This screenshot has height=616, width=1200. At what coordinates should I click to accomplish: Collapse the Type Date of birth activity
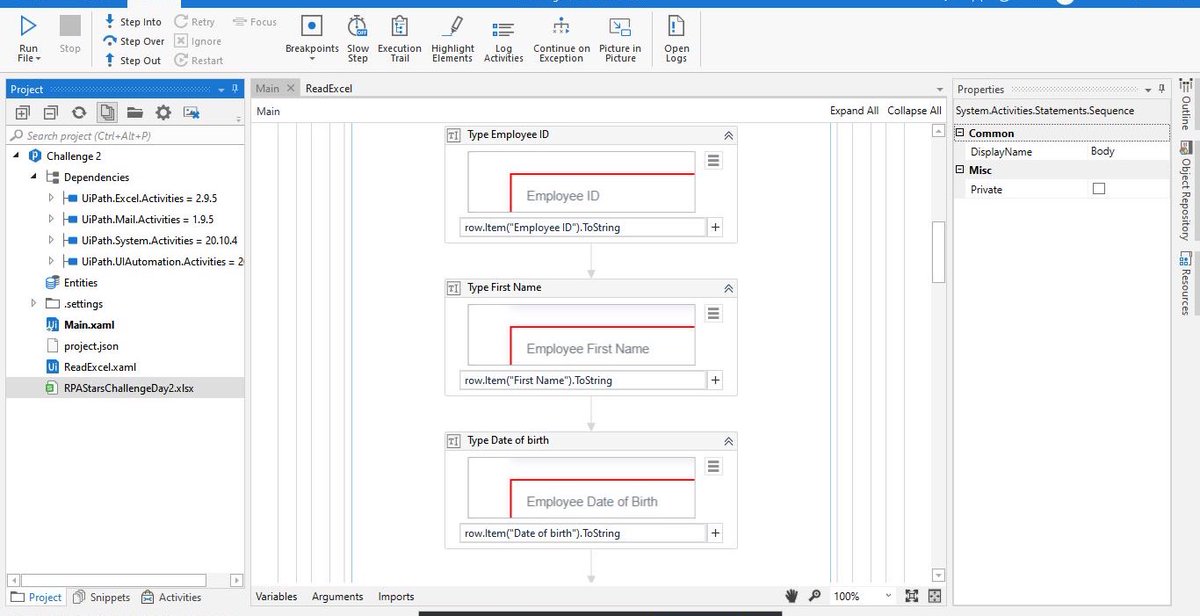(x=728, y=441)
